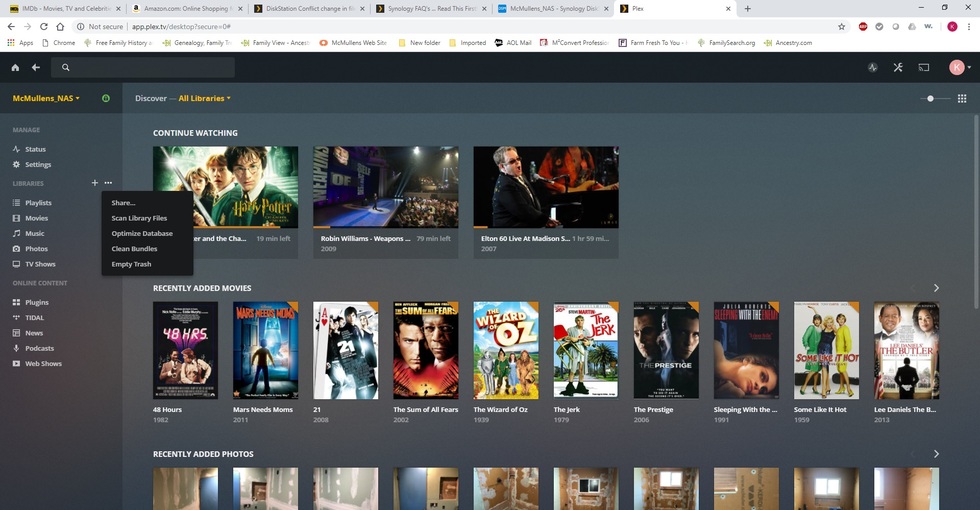Expand the All Libraries dropdown
Image resolution: width=980 pixels, height=510 pixels.
coord(204,98)
